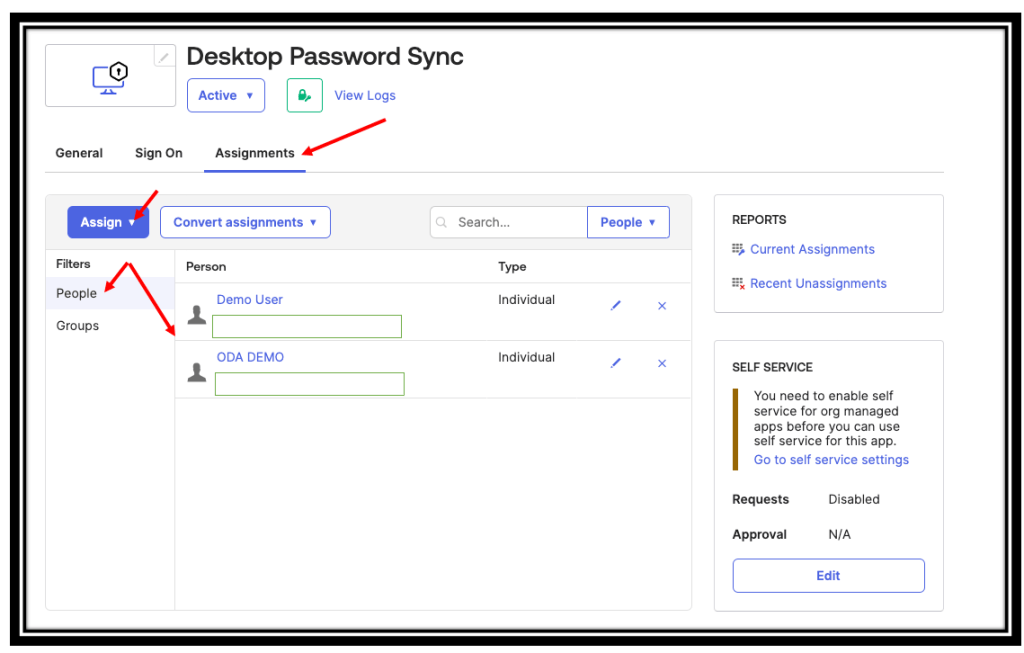Edit the ODA DEMO assignment with the pencil icon
The width and height of the screenshot is (1024, 653).
point(616,363)
